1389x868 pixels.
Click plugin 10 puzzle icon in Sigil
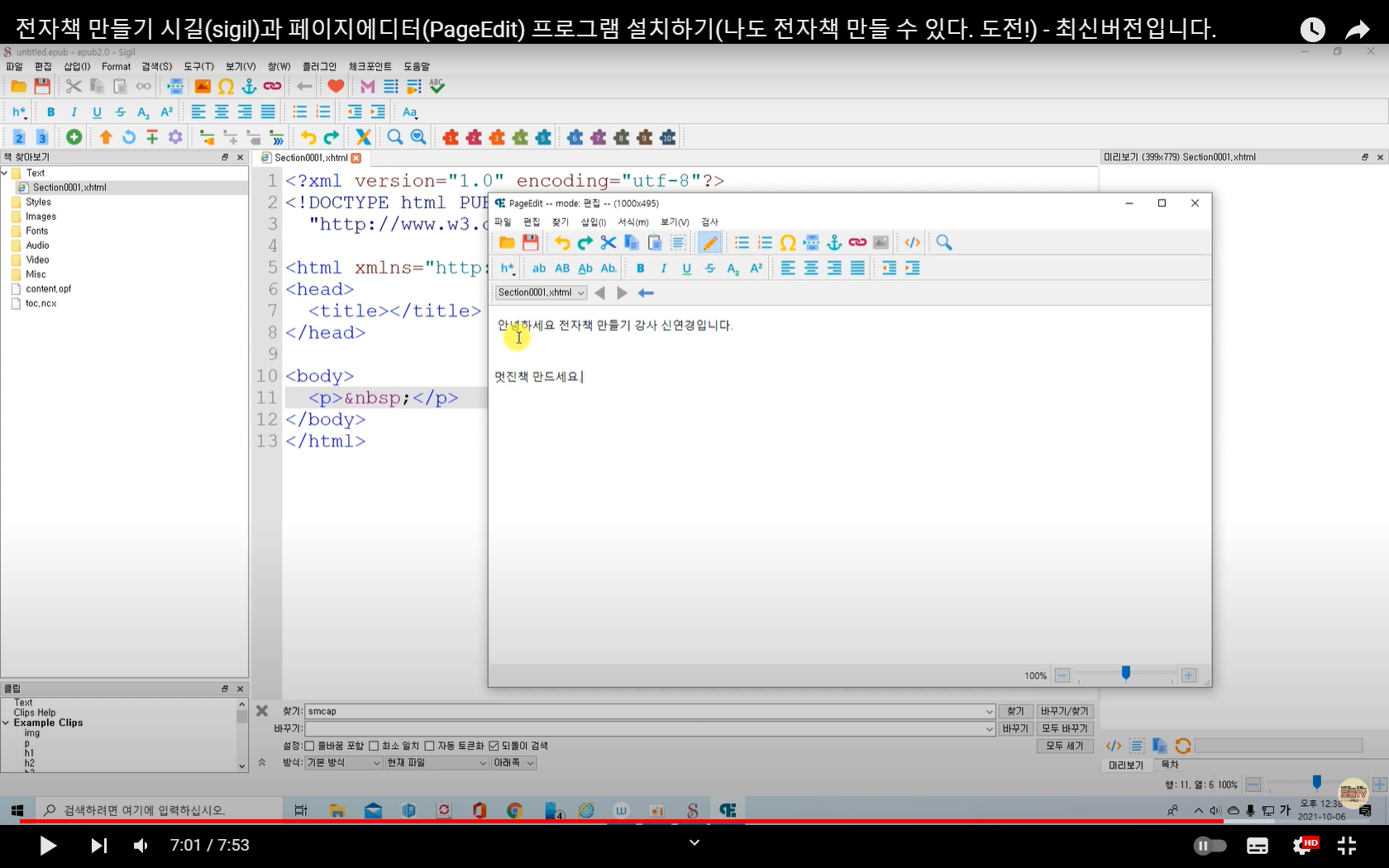coord(668,137)
